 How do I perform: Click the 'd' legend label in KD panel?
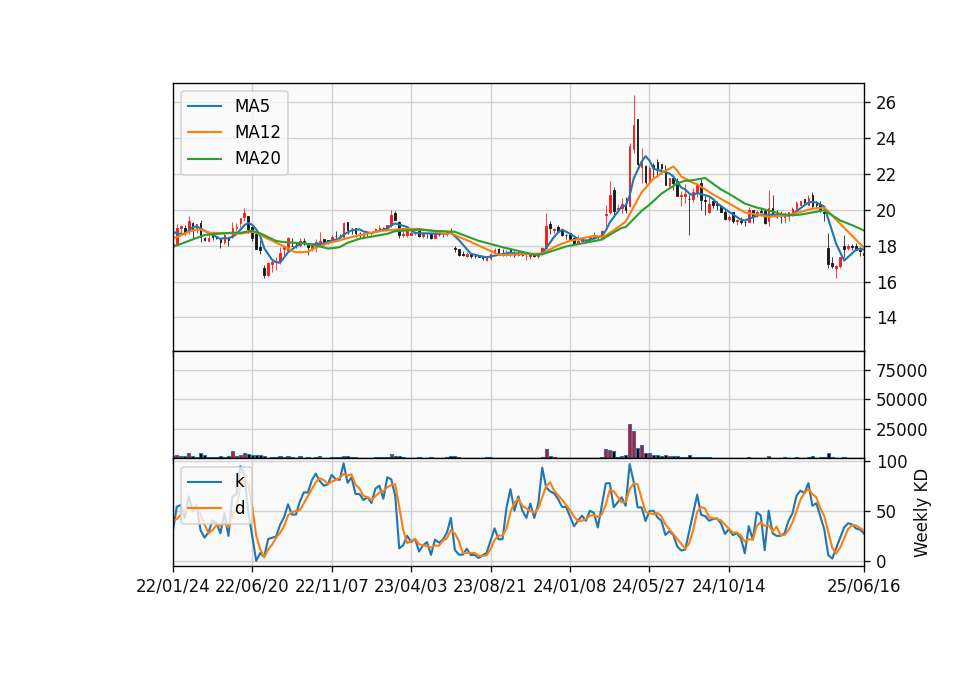[x=239, y=508]
